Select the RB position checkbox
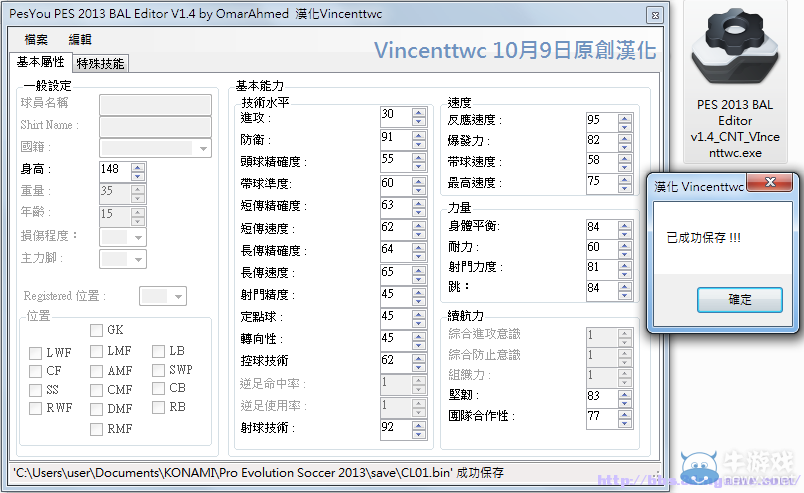The height and width of the screenshot is (493, 804). tap(158, 407)
